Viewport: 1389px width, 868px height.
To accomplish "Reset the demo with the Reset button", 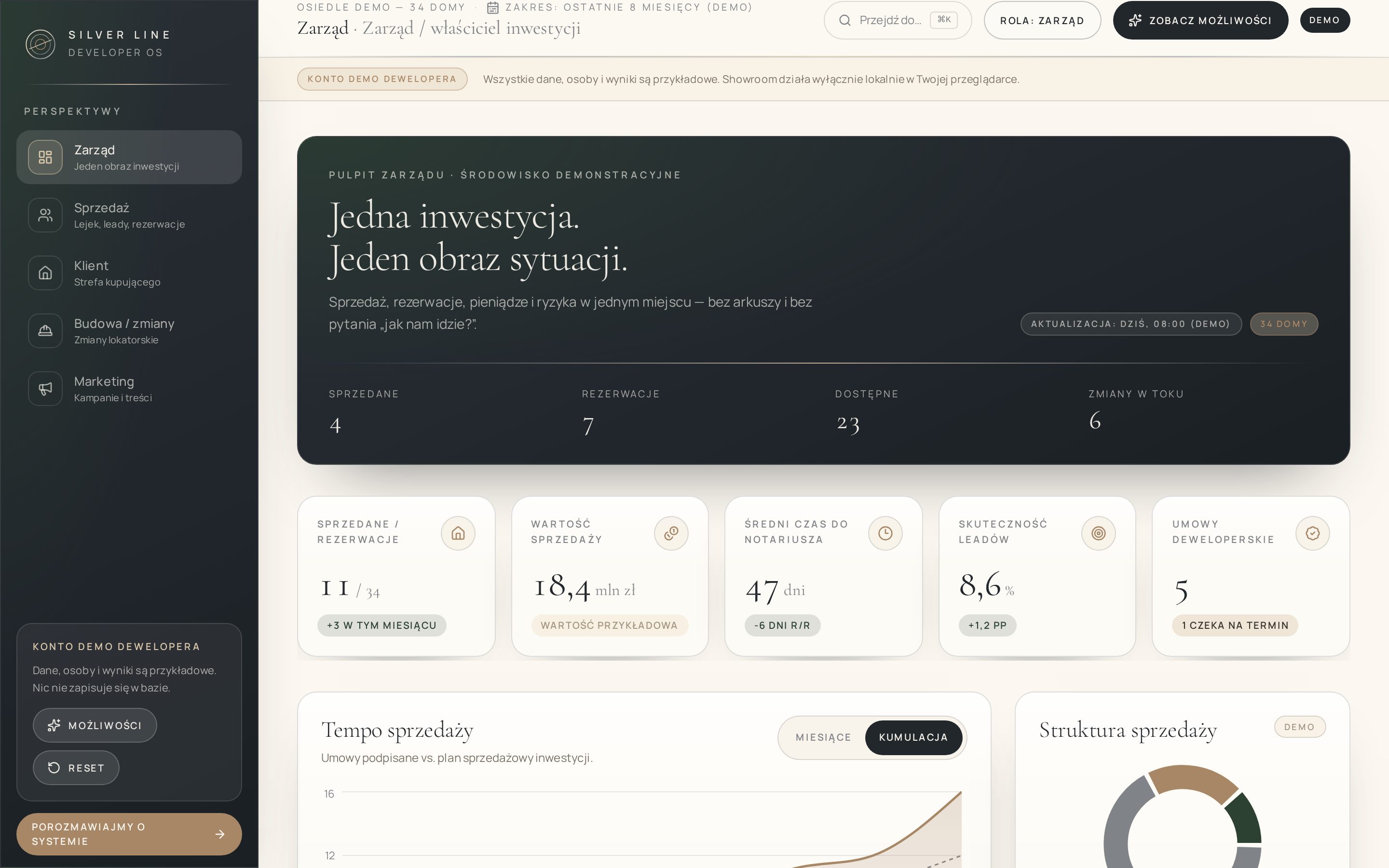I will tap(76, 768).
